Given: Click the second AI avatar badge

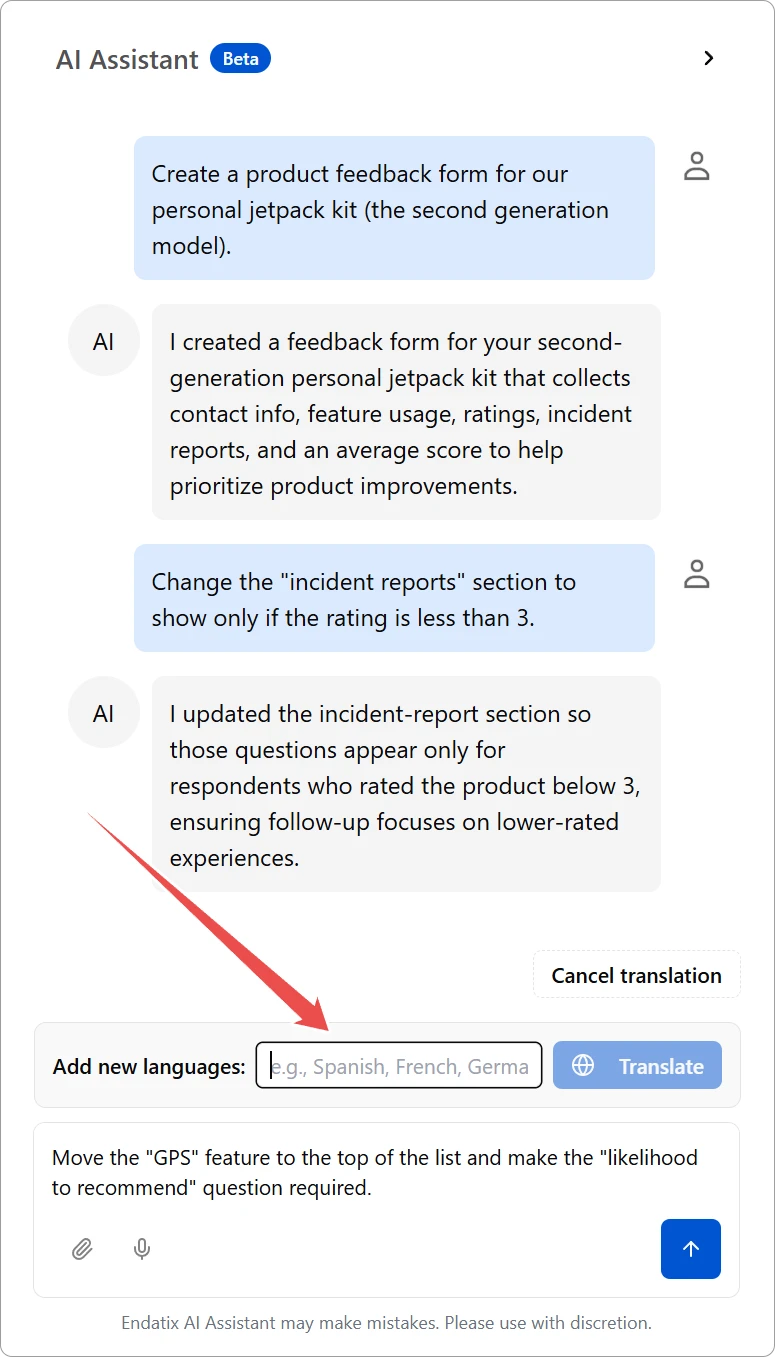Looking at the screenshot, I should 103,713.
